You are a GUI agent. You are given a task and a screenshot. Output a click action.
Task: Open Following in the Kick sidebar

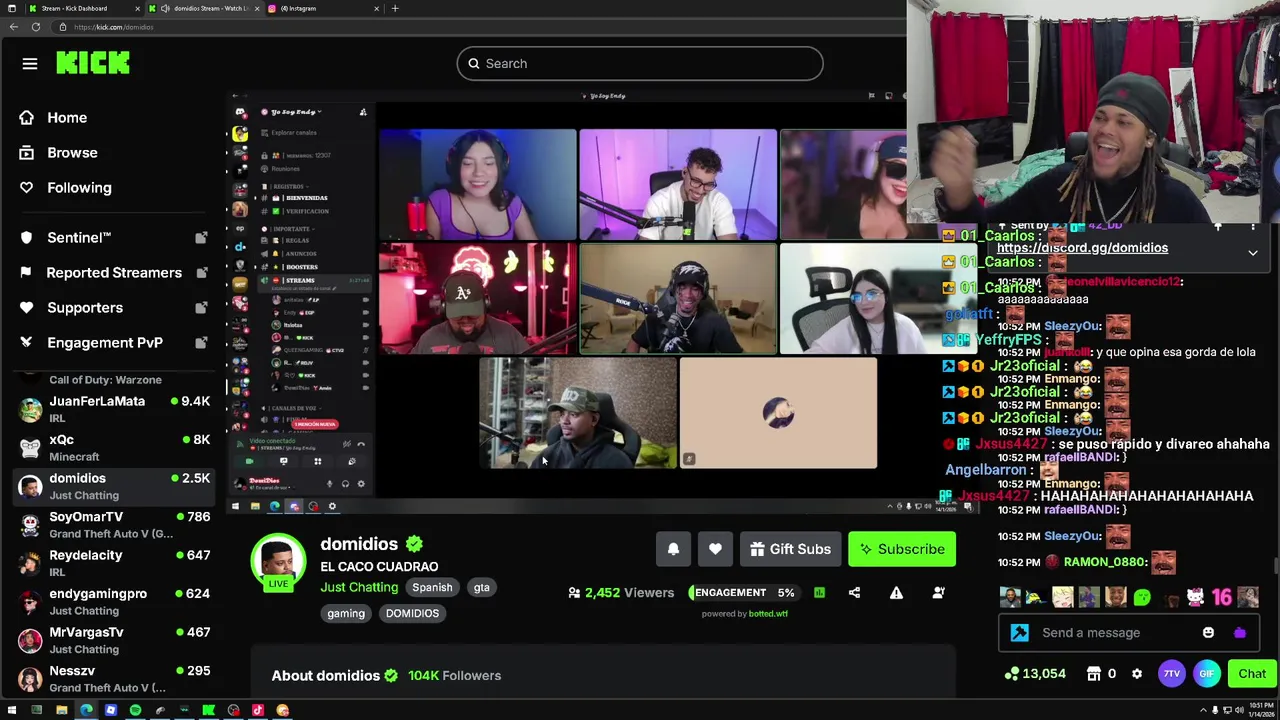point(79,188)
